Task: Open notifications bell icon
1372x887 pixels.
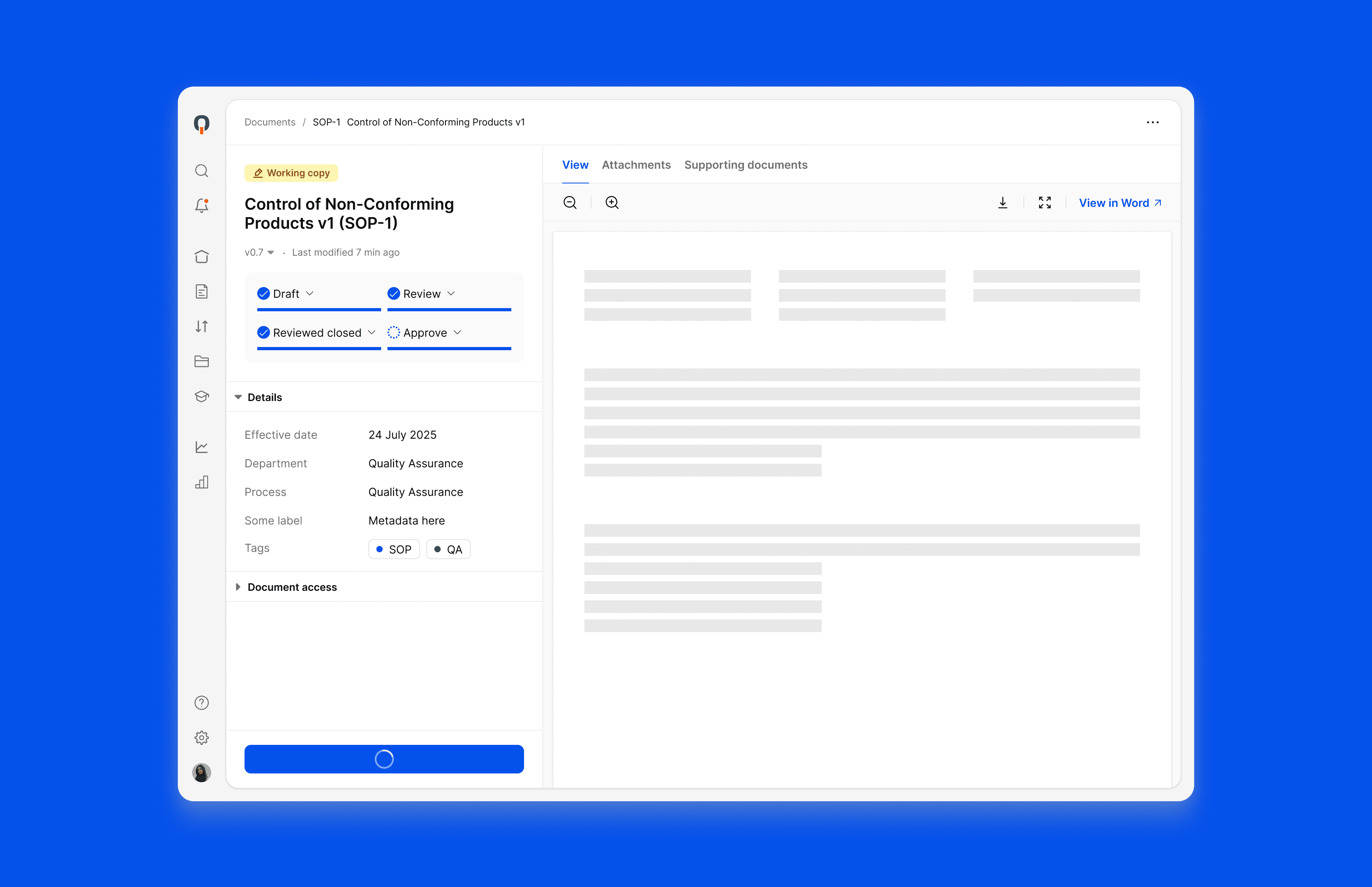Action: (202, 206)
